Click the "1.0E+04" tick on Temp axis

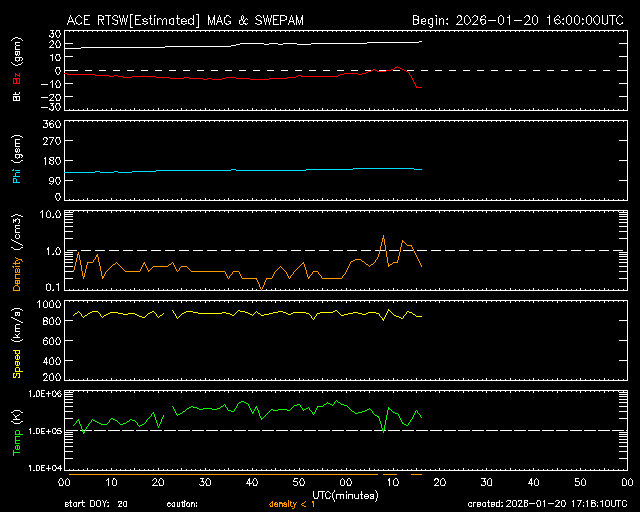45,468
